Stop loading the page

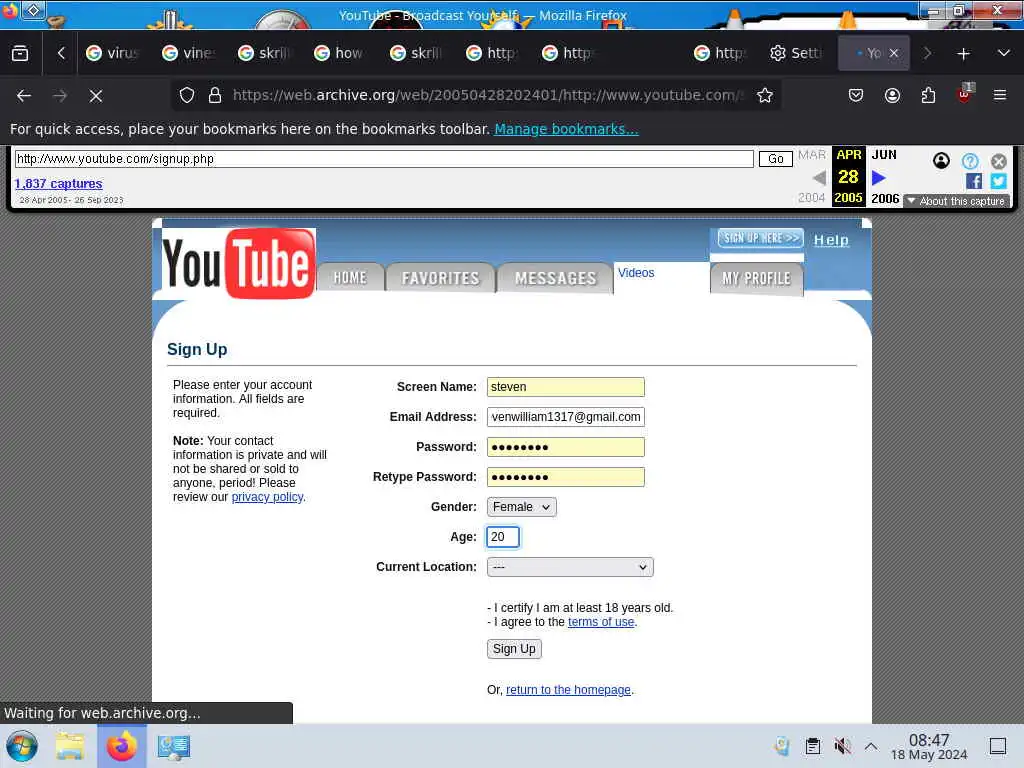coord(96,96)
